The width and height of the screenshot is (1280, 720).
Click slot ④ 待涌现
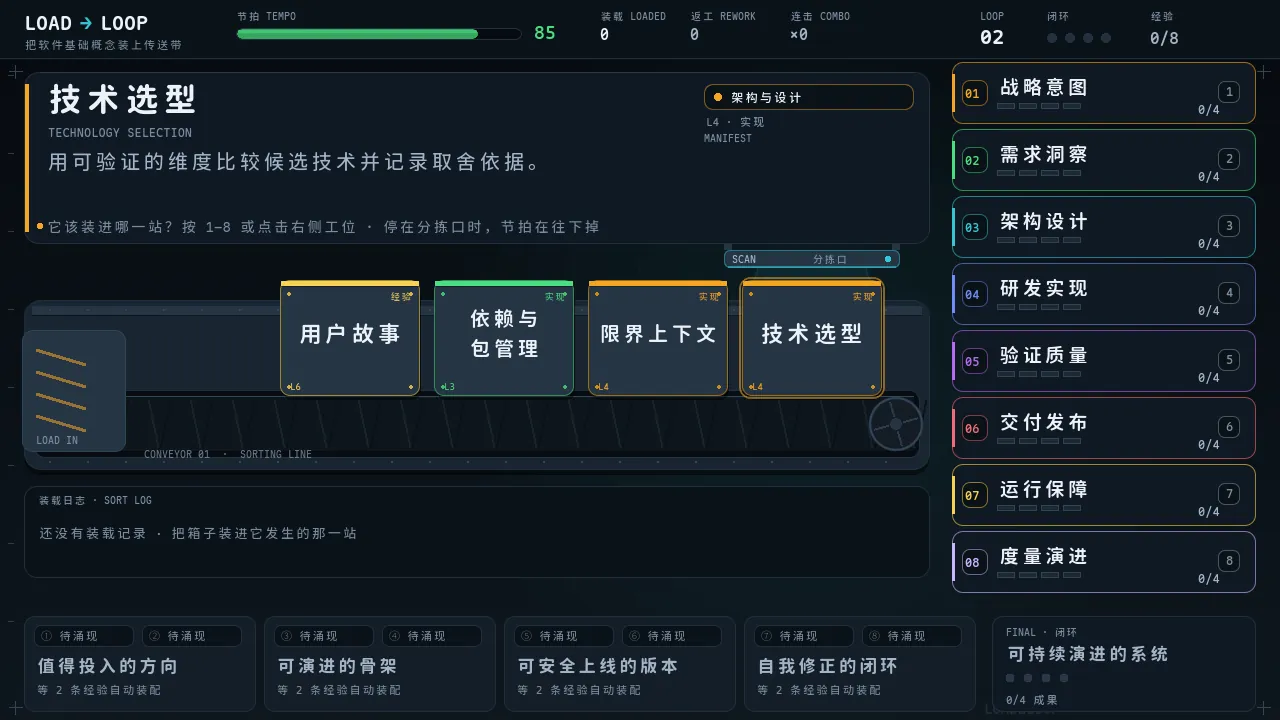pos(432,636)
